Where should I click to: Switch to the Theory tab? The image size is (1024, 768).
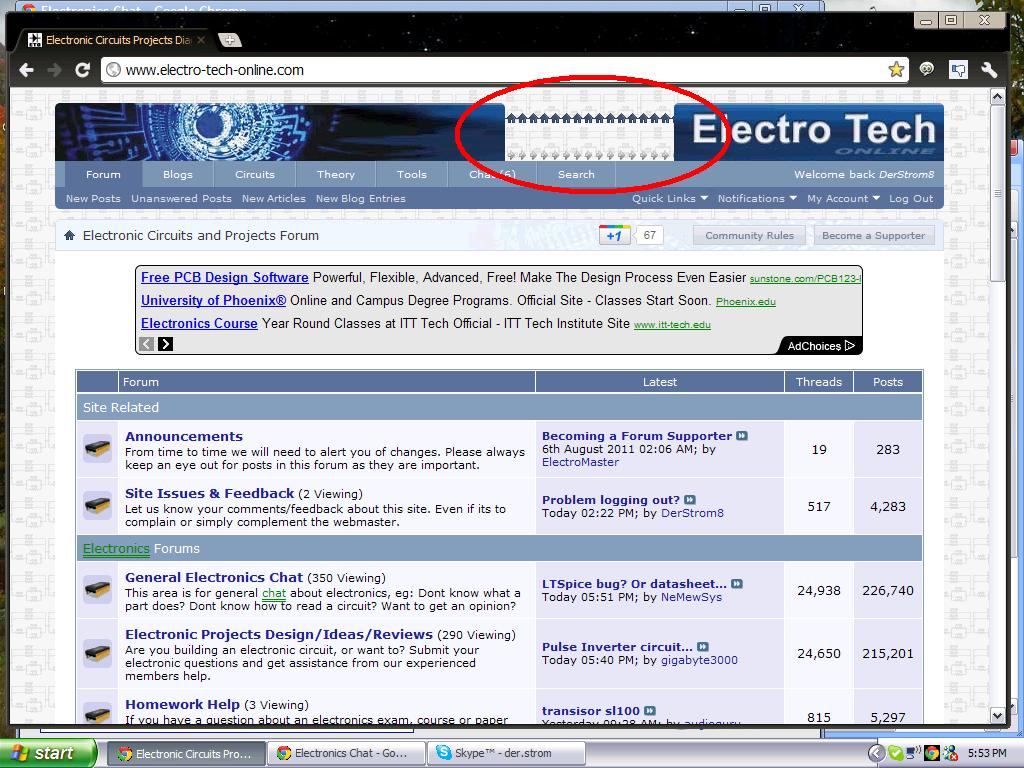(336, 174)
